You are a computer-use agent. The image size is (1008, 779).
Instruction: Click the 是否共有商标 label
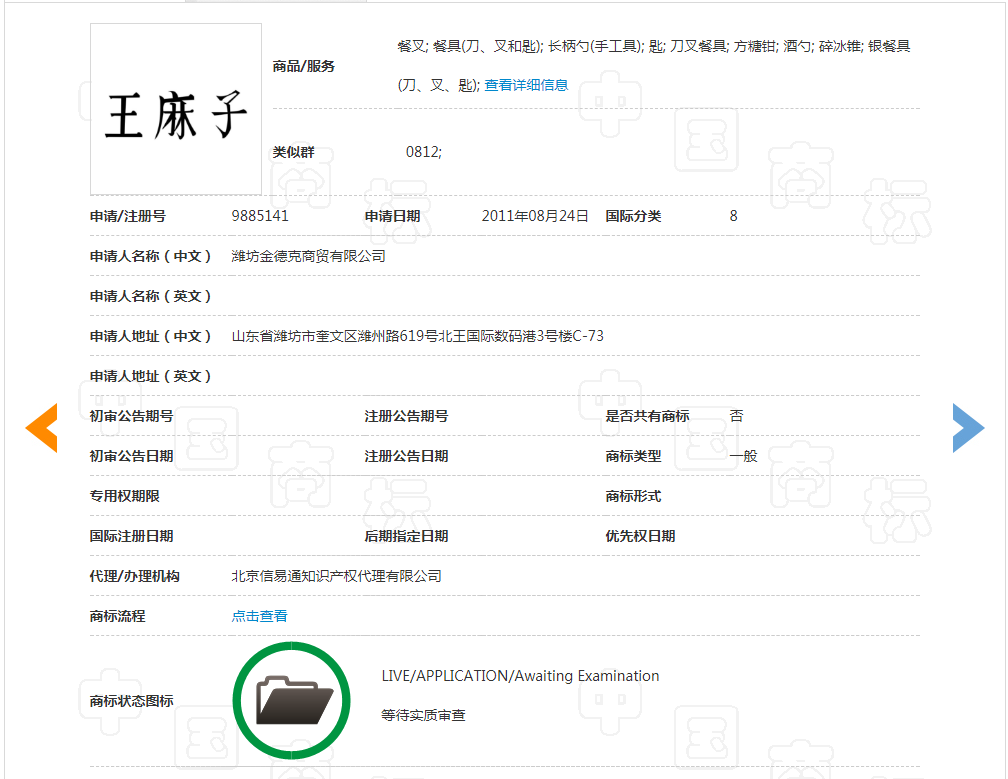(x=647, y=416)
